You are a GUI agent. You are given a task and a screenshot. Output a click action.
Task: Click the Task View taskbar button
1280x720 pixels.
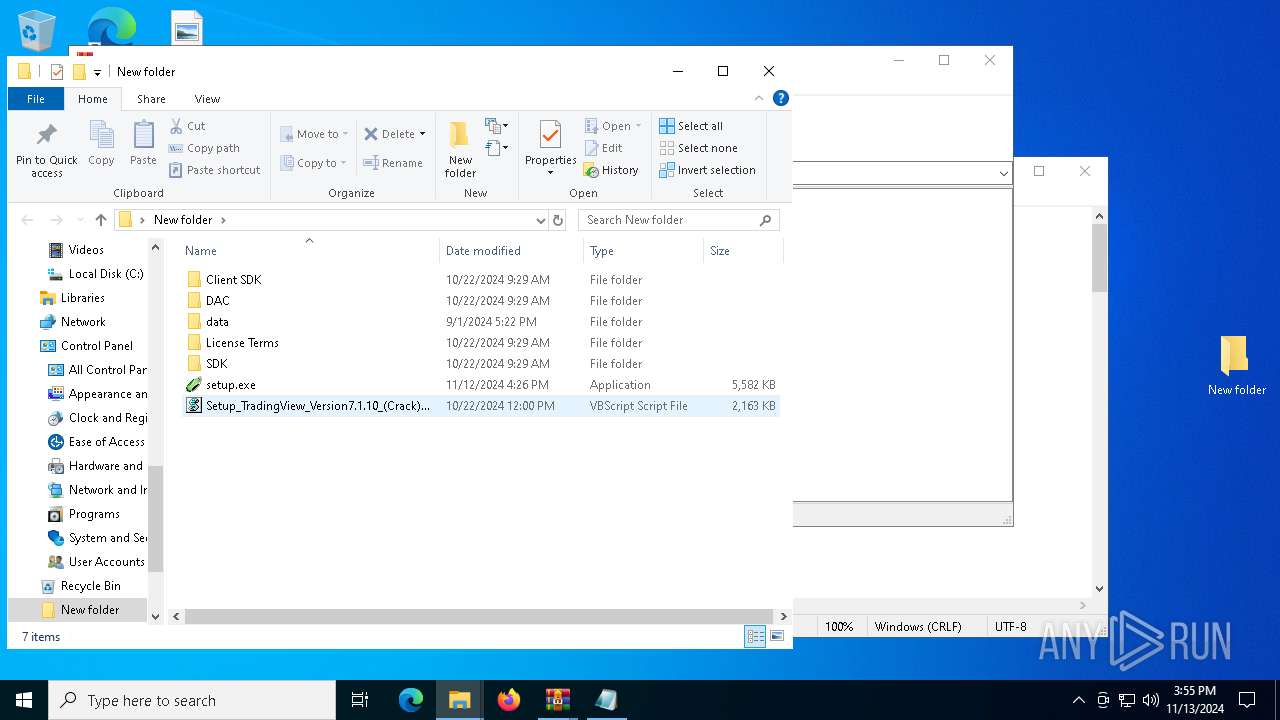(360, 700)
